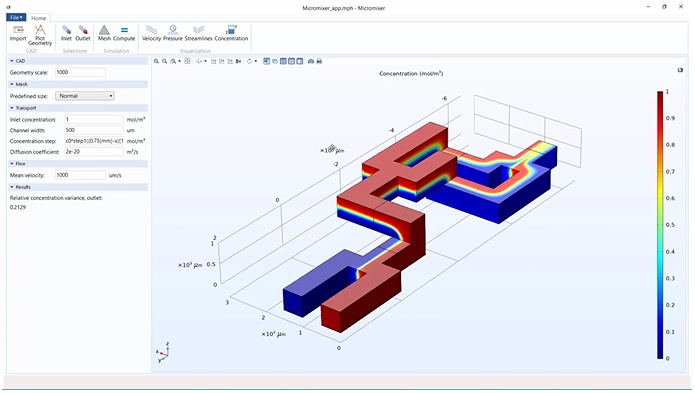Click the yz view icon
The width and height of the screenshot is (695, 393).
(x=222, y=61)
